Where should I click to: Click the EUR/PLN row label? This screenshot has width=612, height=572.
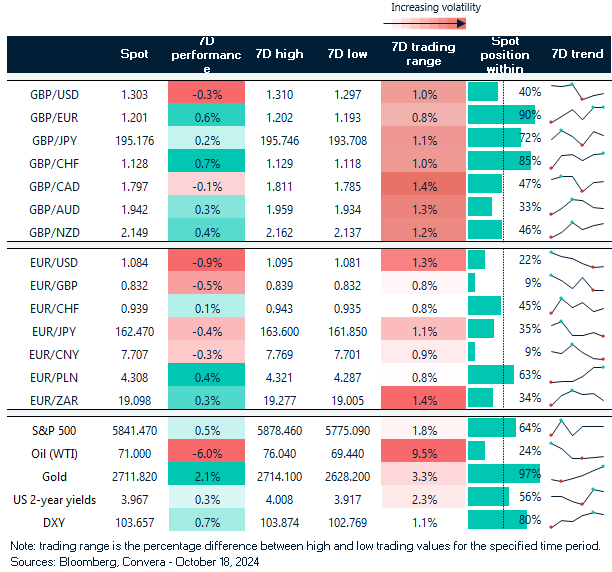[x=58, y=376]
